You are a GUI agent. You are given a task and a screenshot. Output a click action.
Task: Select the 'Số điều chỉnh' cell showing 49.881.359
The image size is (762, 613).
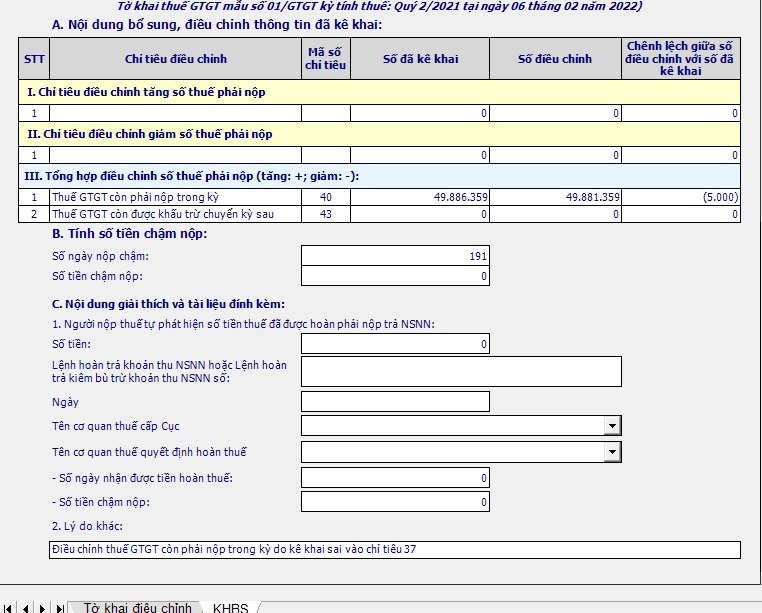pyautogui.click(x=556, y=197)
